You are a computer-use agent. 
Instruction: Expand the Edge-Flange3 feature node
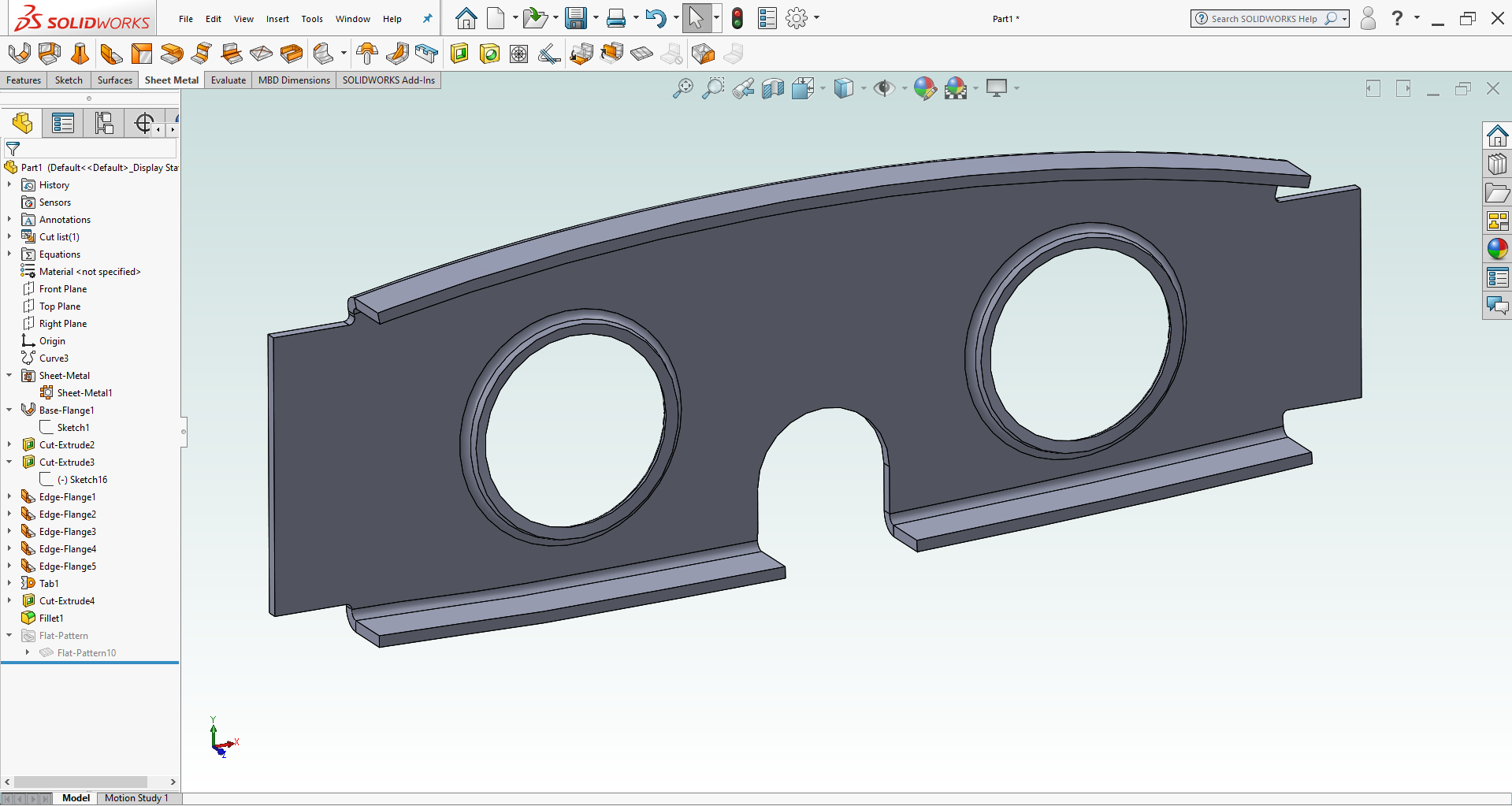[9, 532]
